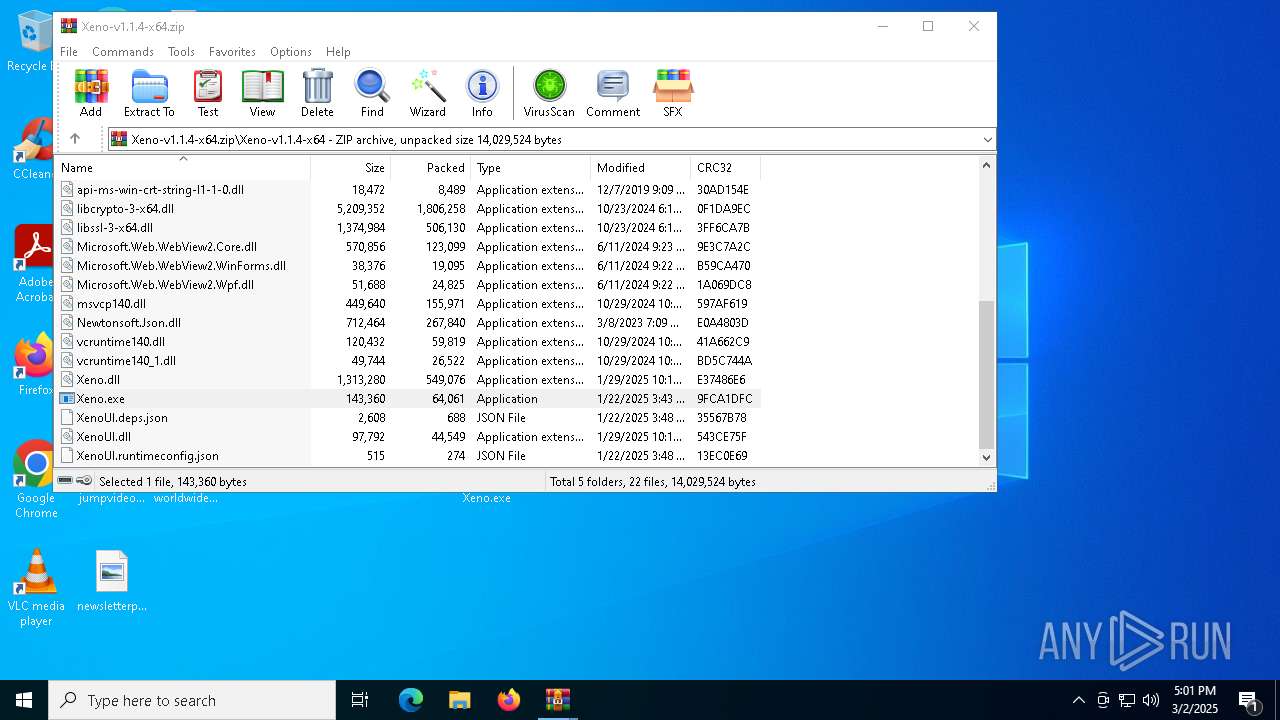1280x720 pixels.
Task: Select Xeno.exe in file list
Action: tap(408, 398)
